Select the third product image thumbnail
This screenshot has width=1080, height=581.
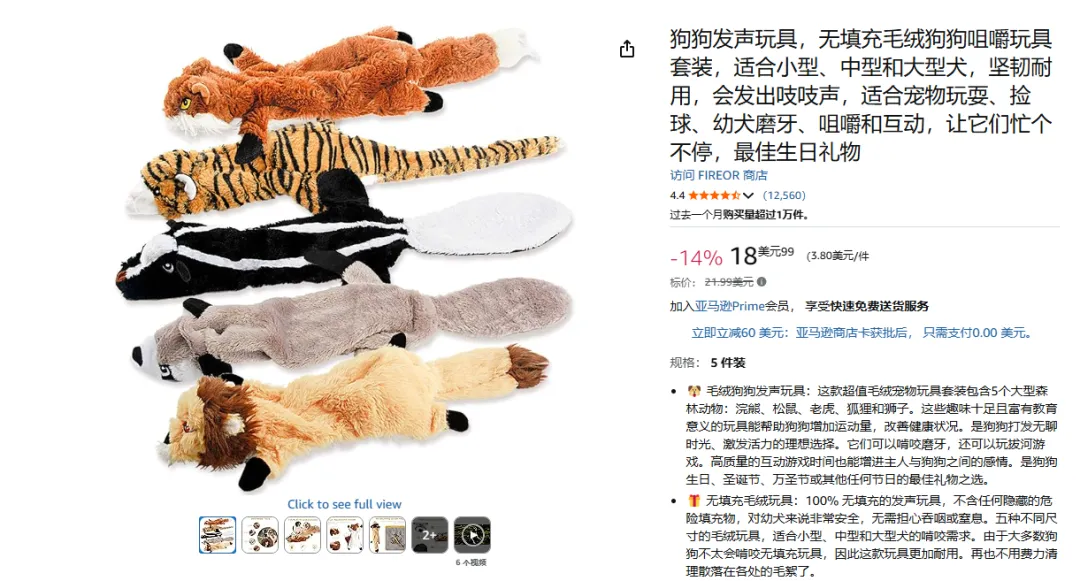302,535
